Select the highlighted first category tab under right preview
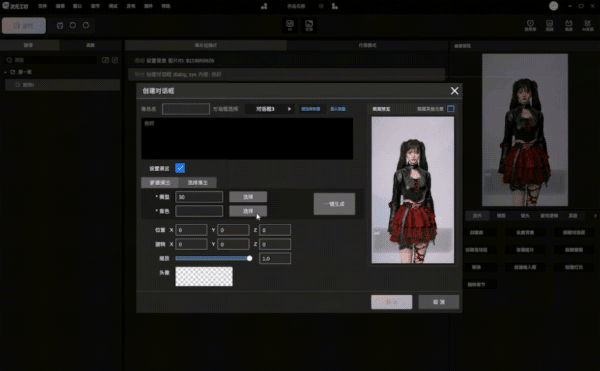 [477, 216]
